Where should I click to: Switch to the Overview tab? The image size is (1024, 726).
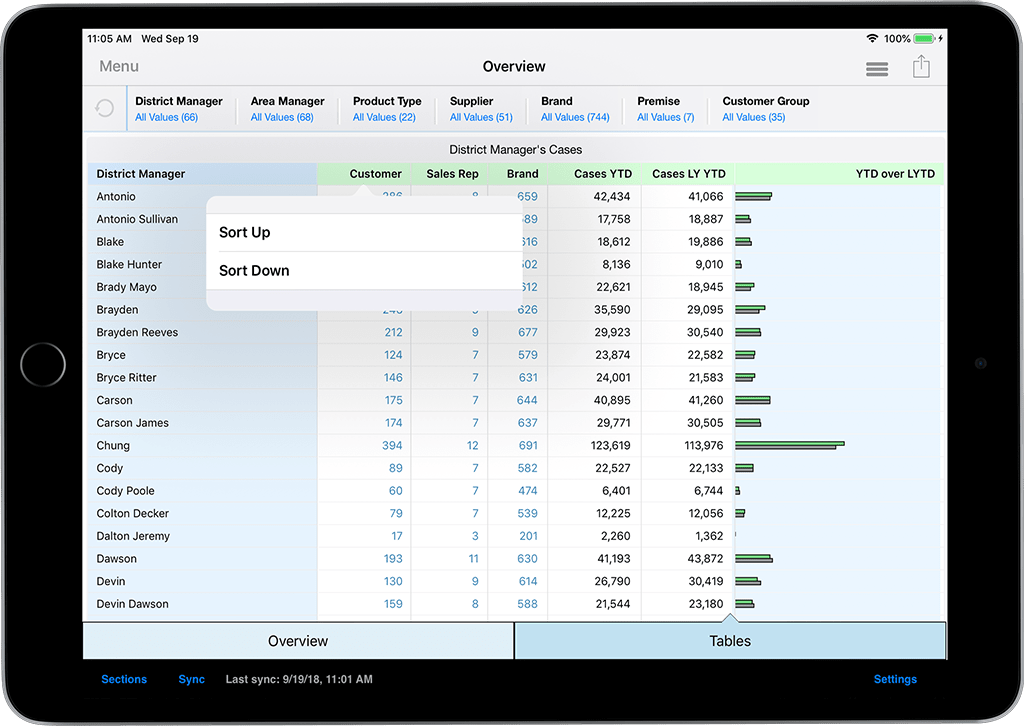click(298, 641)
